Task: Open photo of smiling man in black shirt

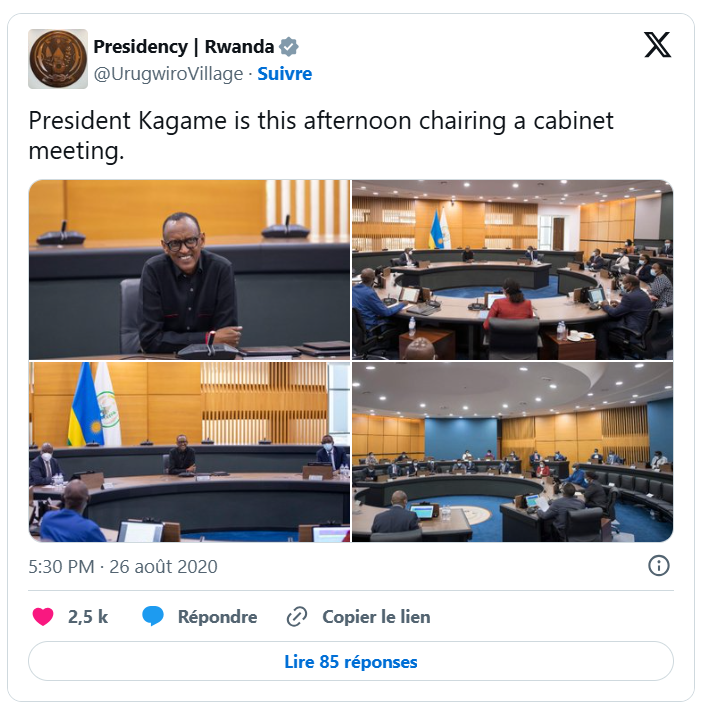Action: pyautogui.click(x=190, y=270)
